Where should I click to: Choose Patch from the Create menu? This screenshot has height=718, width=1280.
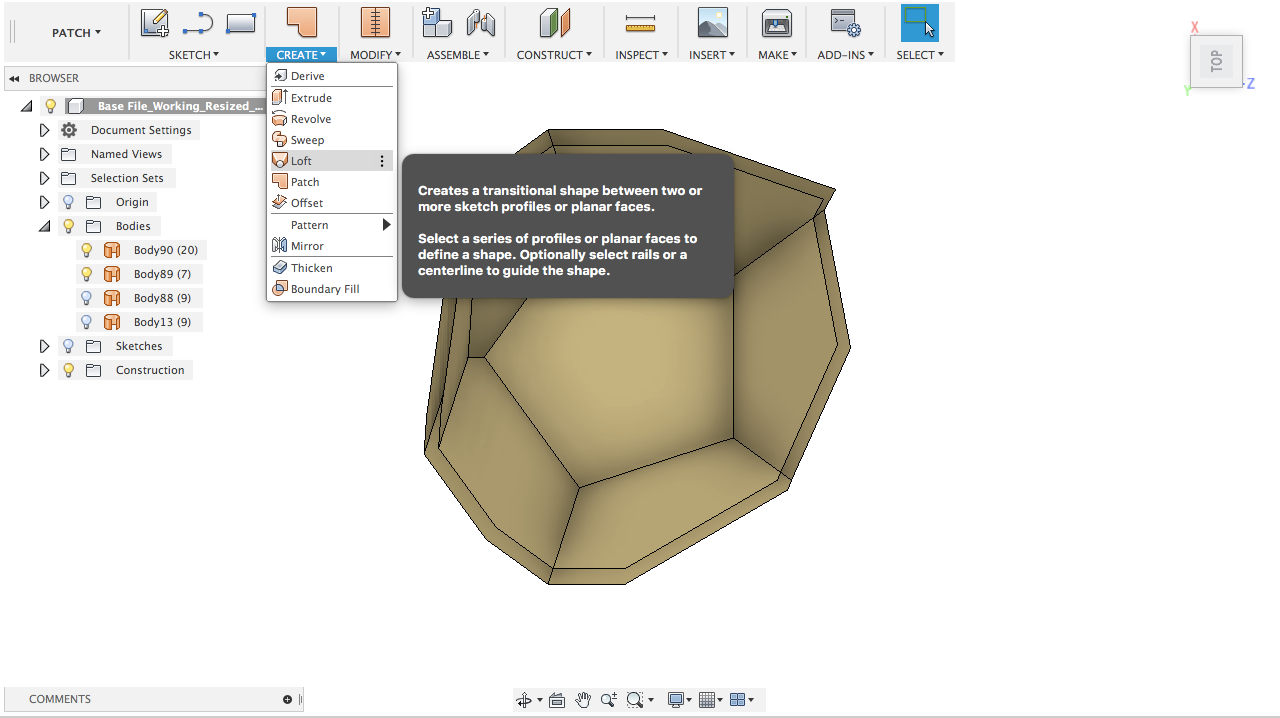(332, 182)
